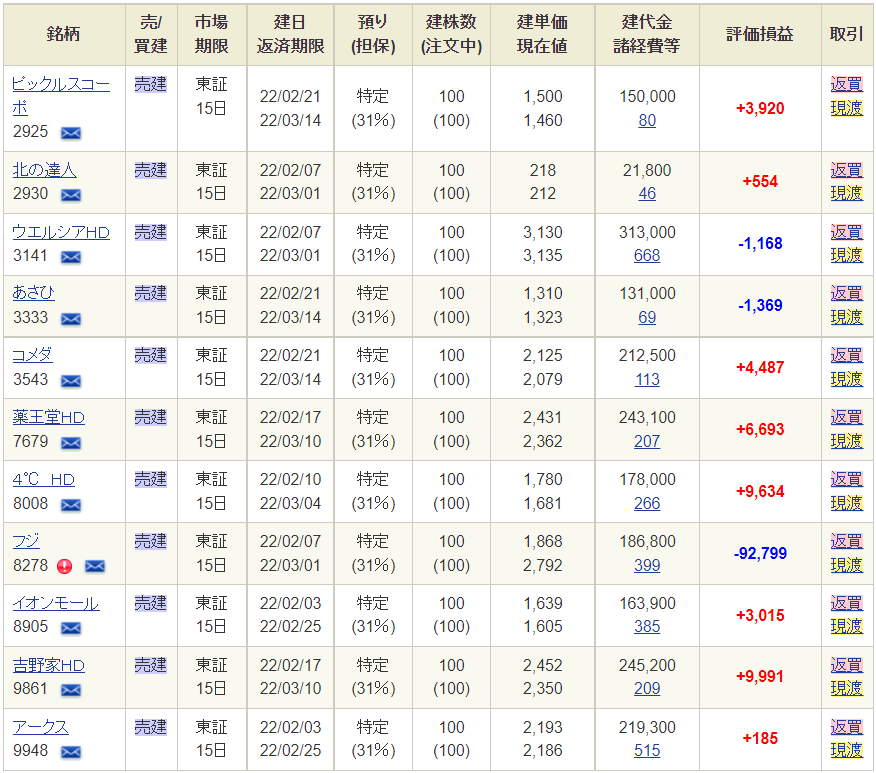
Task: Click 返買 for the フジ position
Action: pos(846,541)
